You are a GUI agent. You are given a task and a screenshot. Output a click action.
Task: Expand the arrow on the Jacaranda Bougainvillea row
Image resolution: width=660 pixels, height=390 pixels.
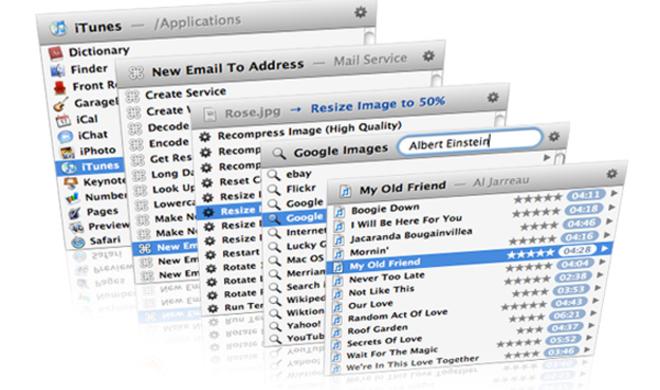(609, 221)
